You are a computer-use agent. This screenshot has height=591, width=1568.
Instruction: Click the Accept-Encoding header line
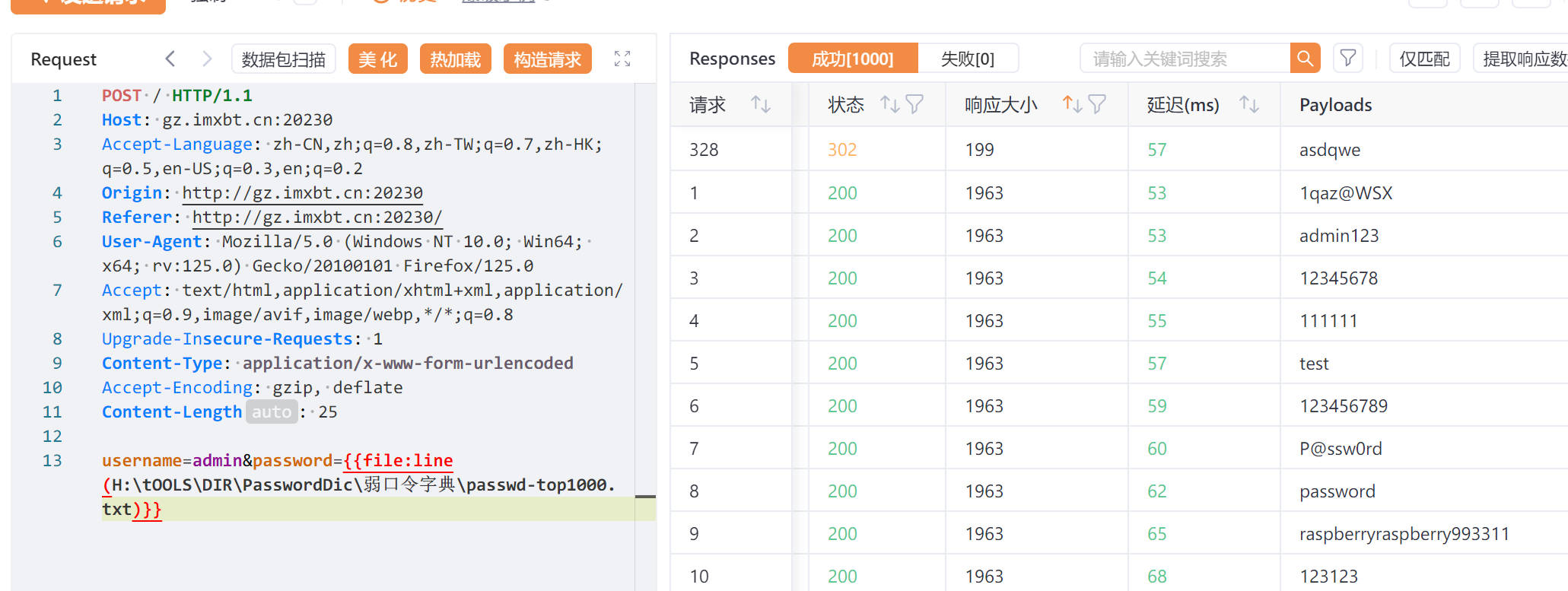click(253, 387)
